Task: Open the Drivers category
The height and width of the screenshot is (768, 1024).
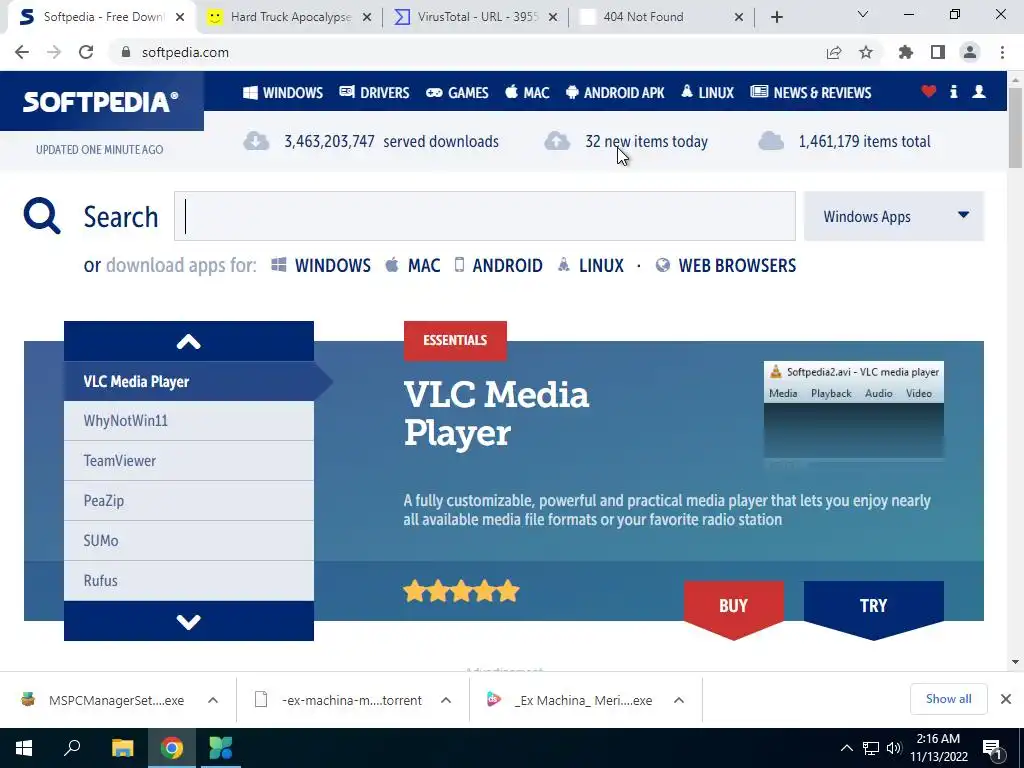Action: pos(374,93)
